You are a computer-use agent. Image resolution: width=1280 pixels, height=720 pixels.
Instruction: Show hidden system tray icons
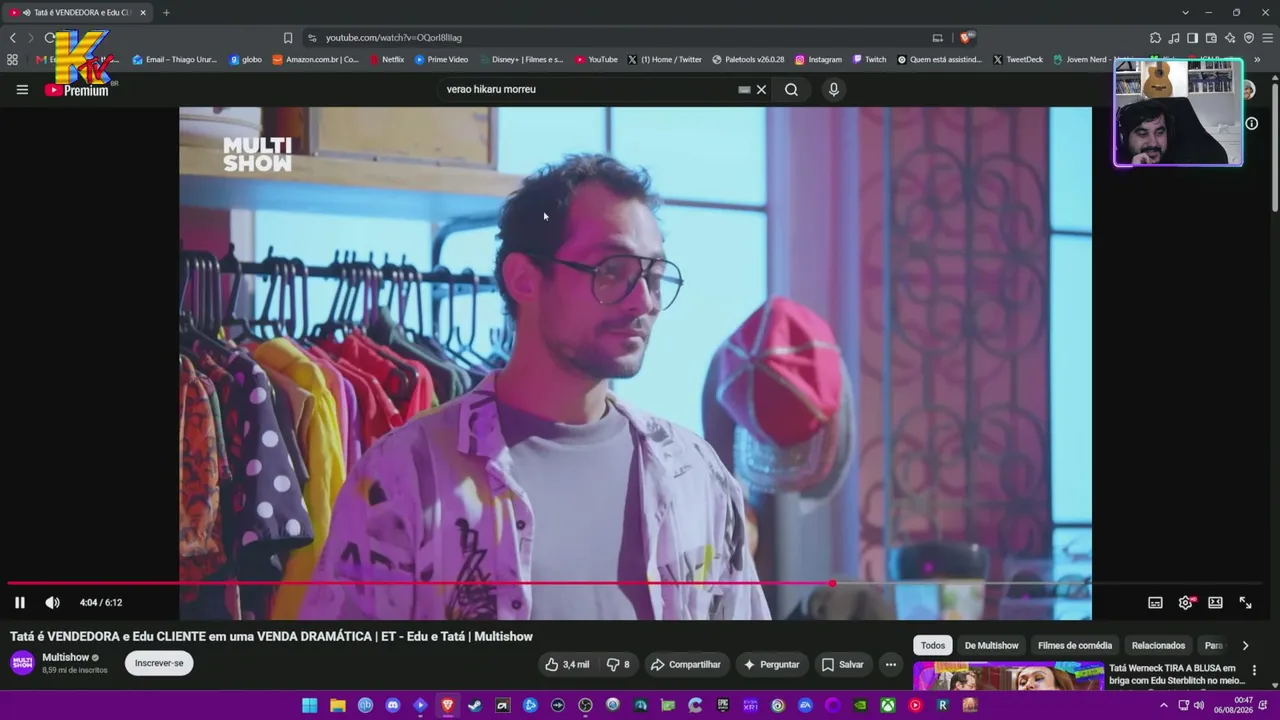point(1163,706)
